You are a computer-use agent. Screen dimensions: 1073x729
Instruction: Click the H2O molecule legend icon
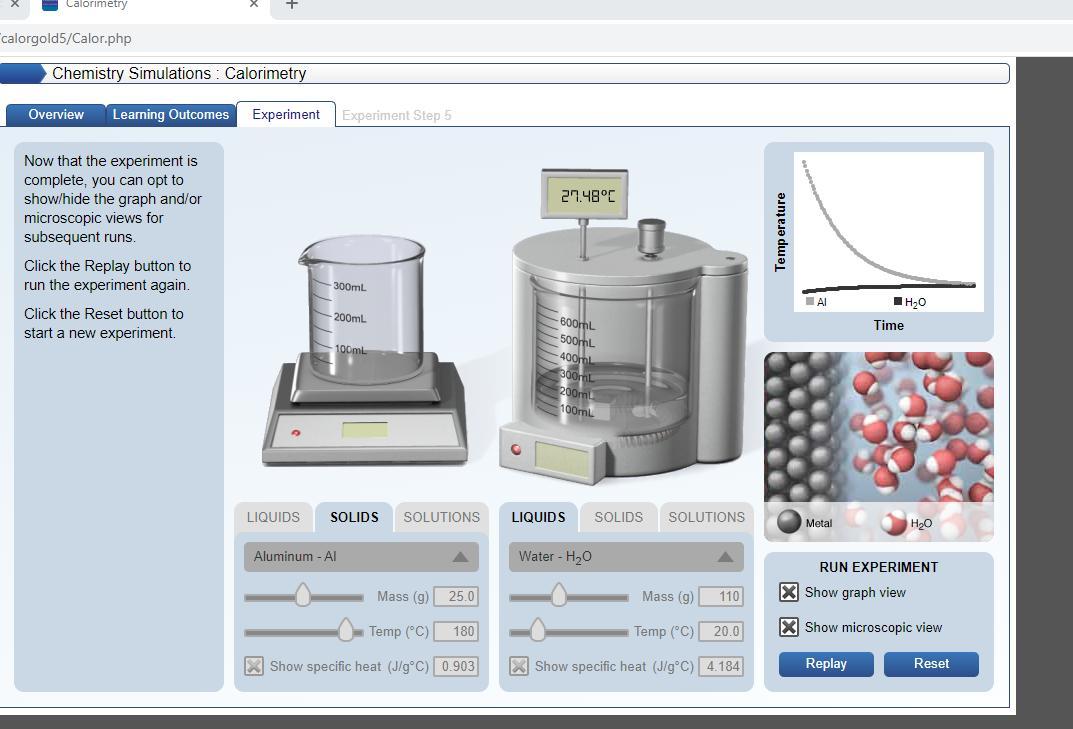point(894,523)
